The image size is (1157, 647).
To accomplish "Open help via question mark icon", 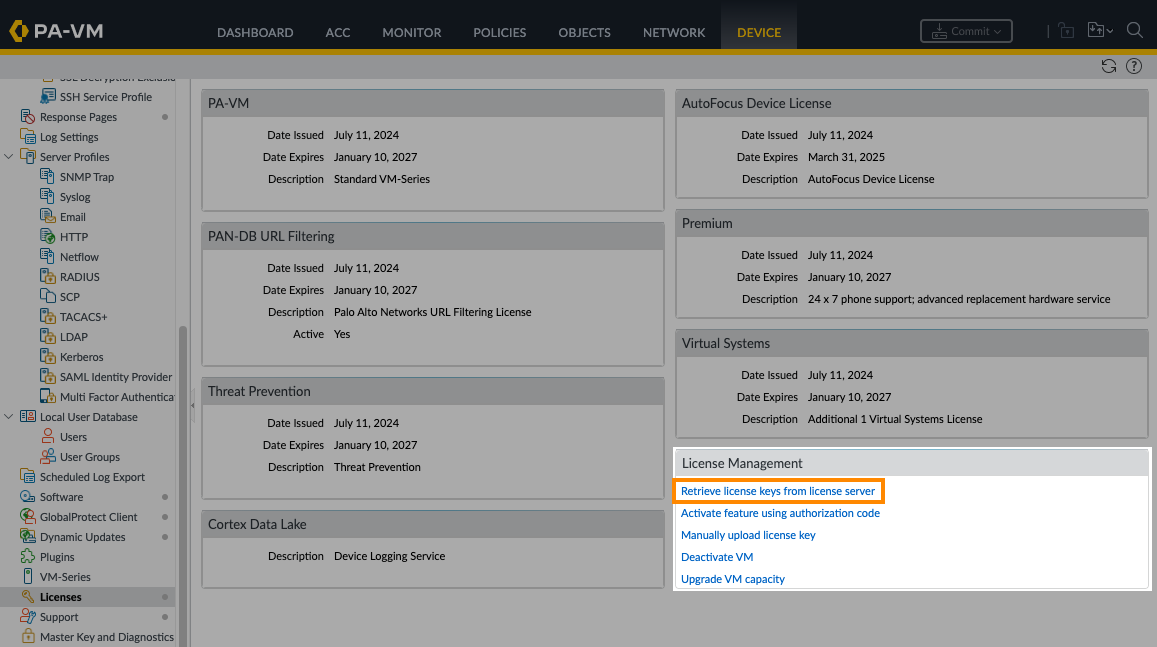I will pos(1134,66).
